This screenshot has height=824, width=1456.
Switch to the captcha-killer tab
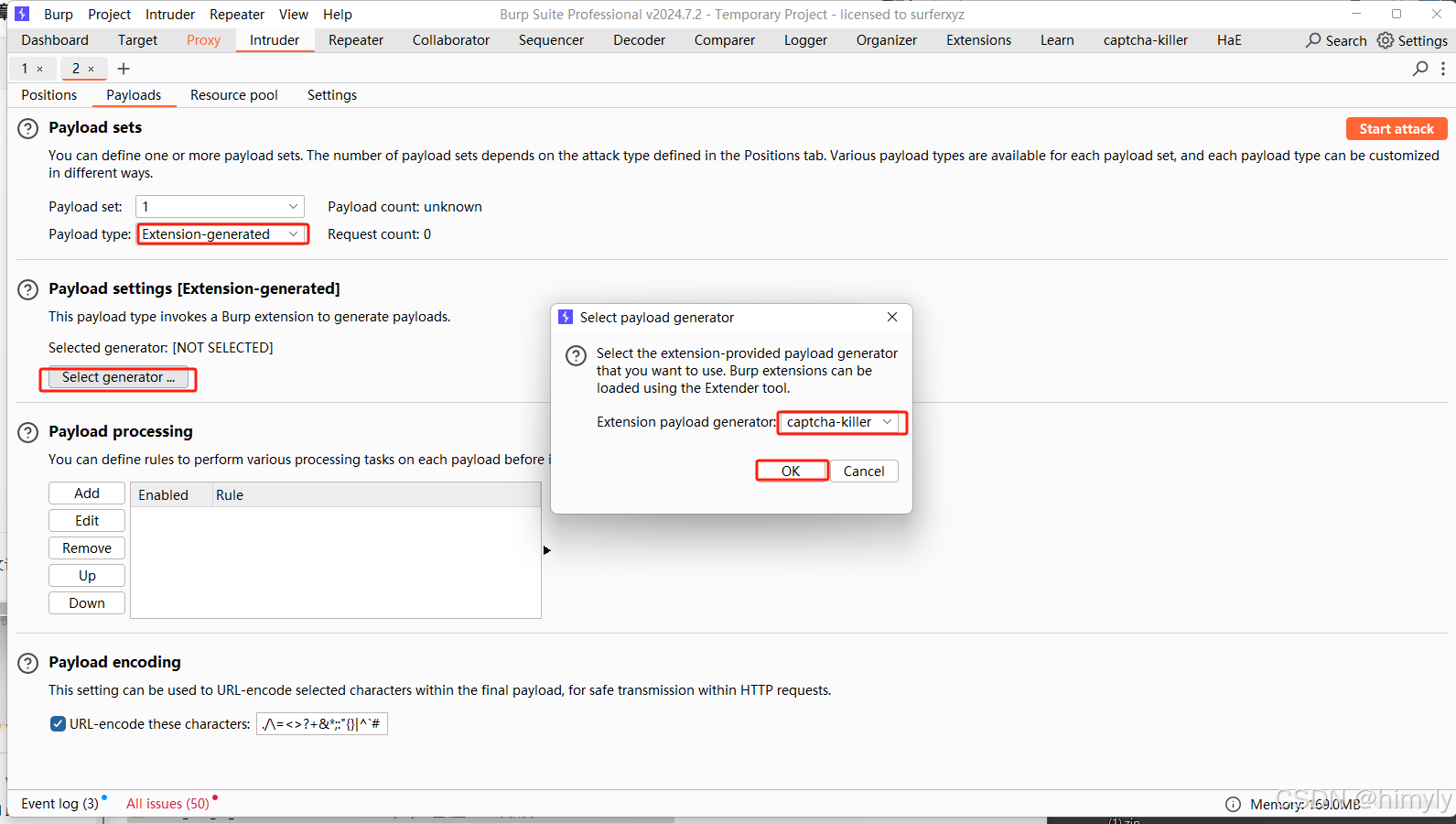1146,40
